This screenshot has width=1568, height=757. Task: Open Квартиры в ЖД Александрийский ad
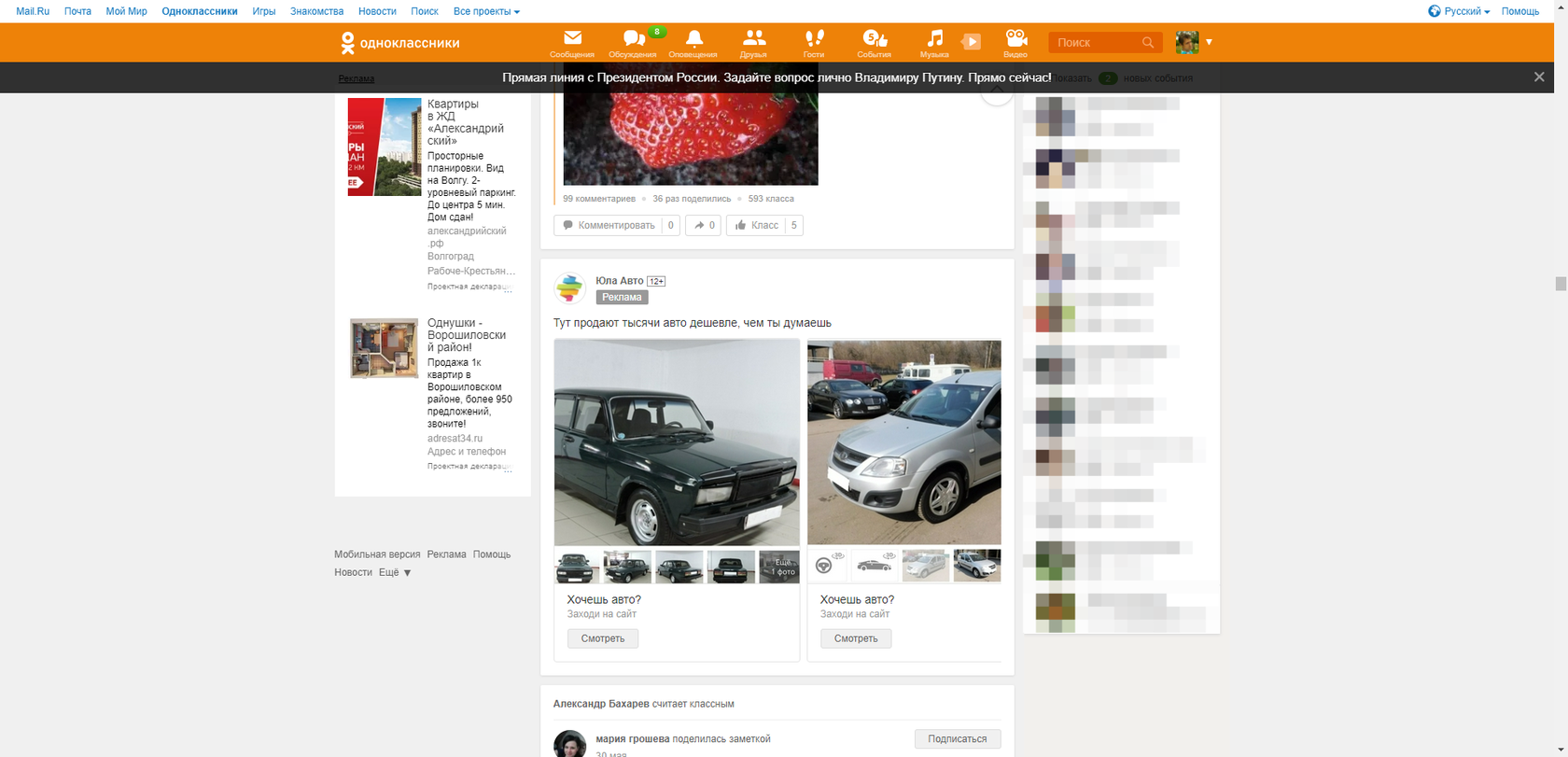[x=466, y=122]
